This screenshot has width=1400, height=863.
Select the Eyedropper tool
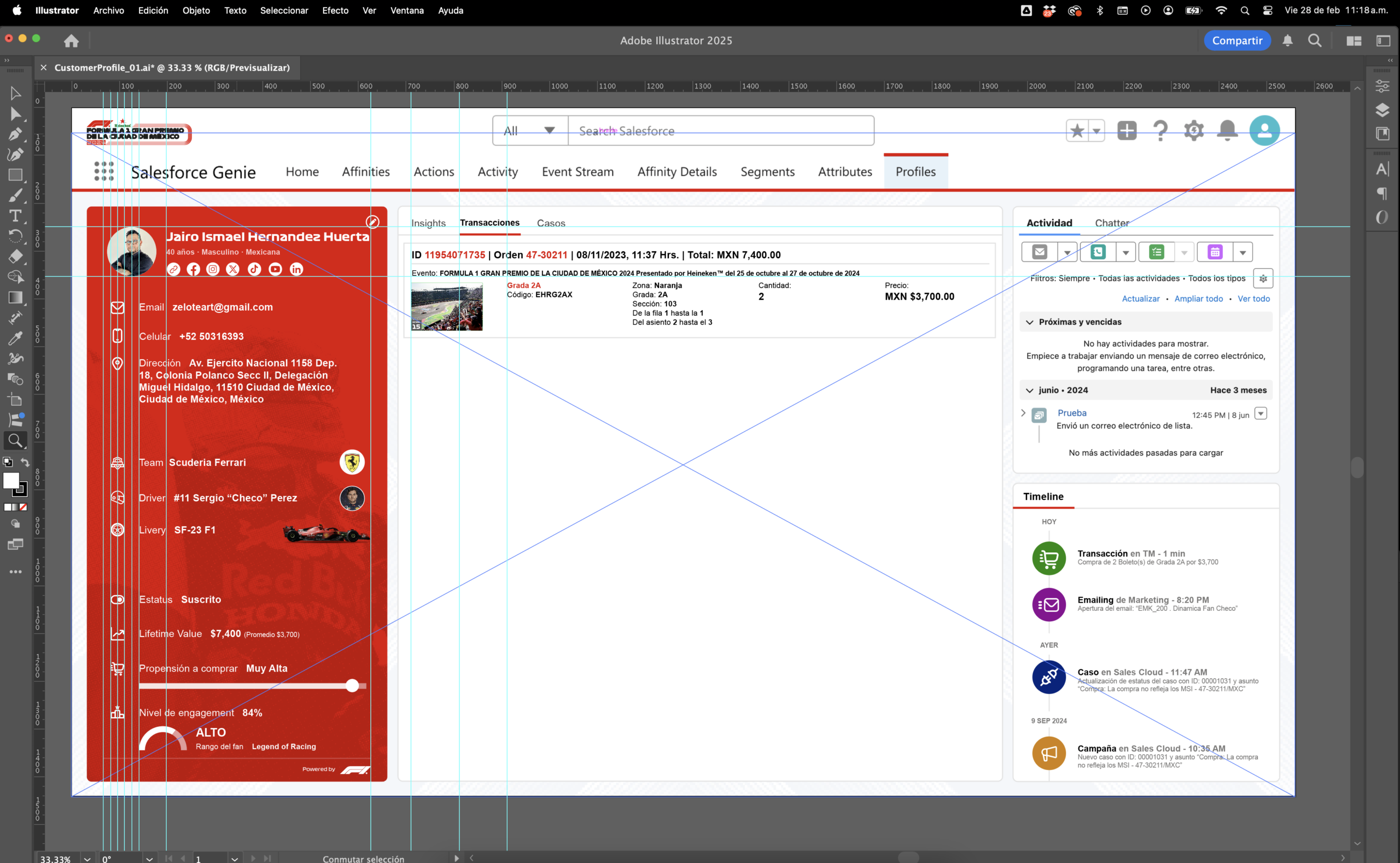tap(15, 338)
